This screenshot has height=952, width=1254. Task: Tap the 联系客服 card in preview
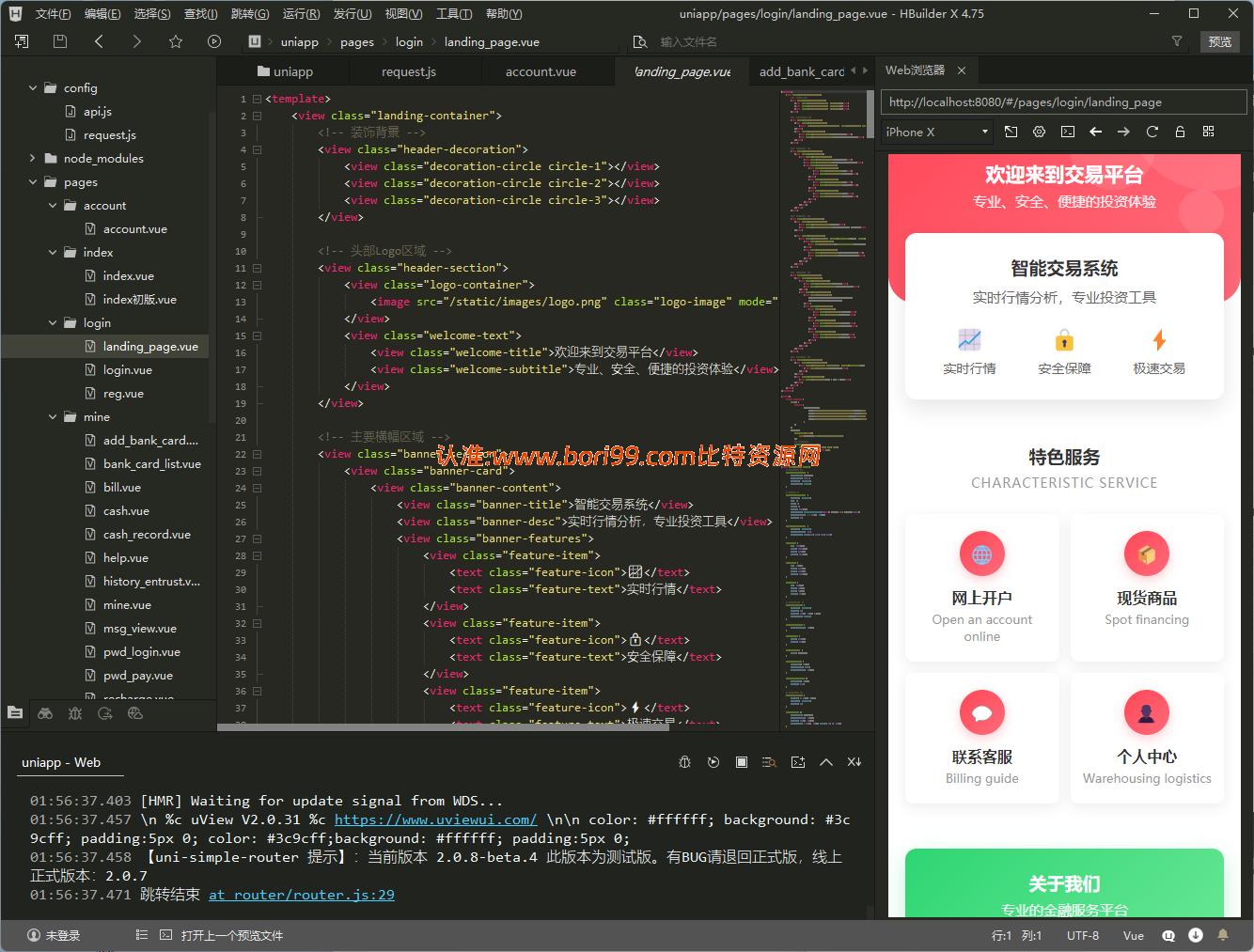click(x=981, y=738)
